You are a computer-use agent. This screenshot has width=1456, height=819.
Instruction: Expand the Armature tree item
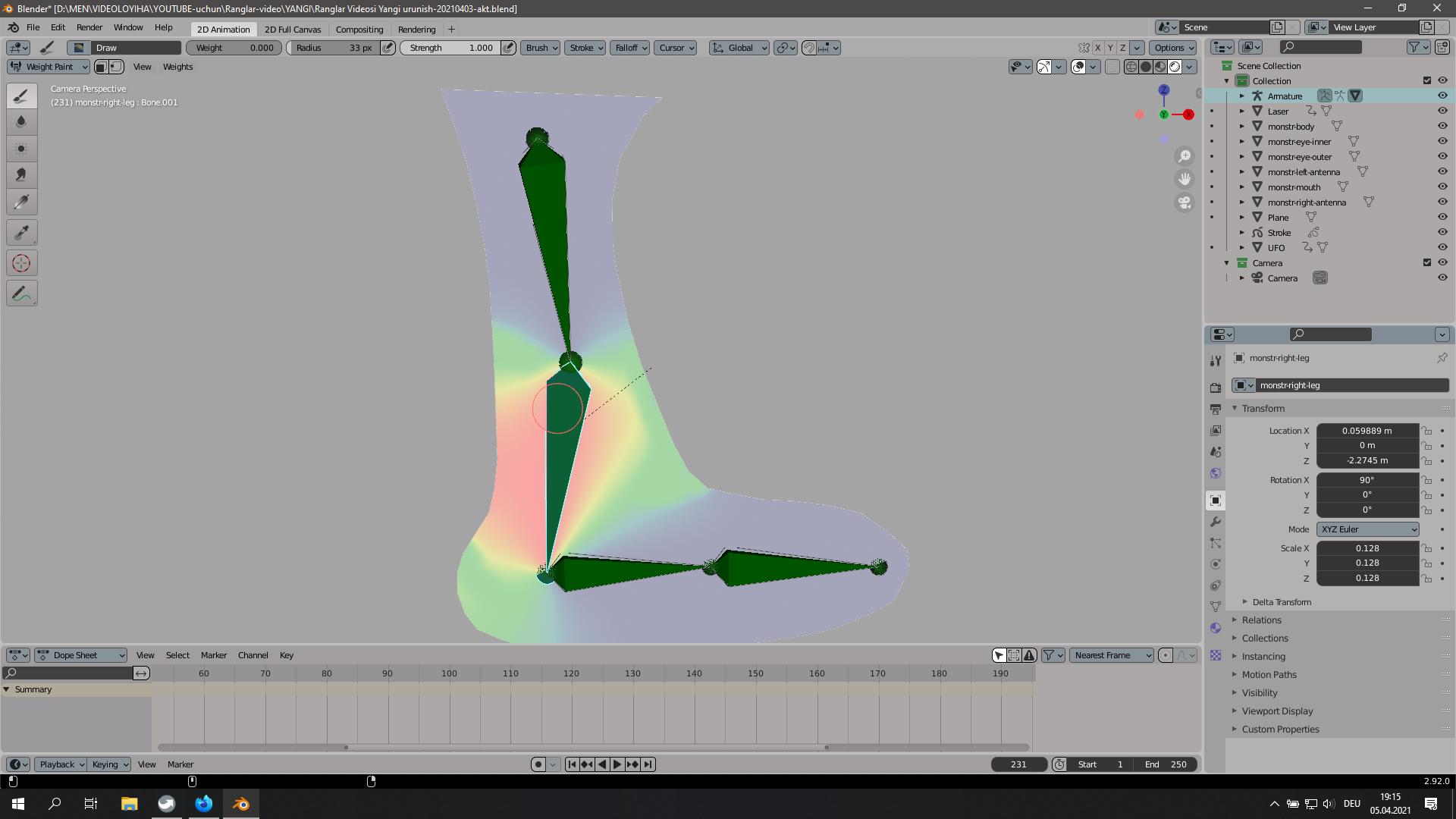coord(1242,96)
